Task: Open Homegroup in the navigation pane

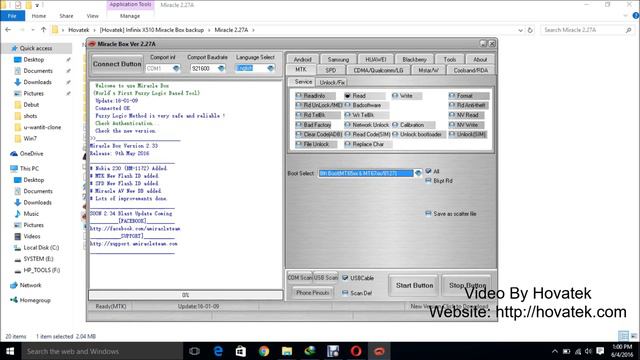Action: click(35, 300)
